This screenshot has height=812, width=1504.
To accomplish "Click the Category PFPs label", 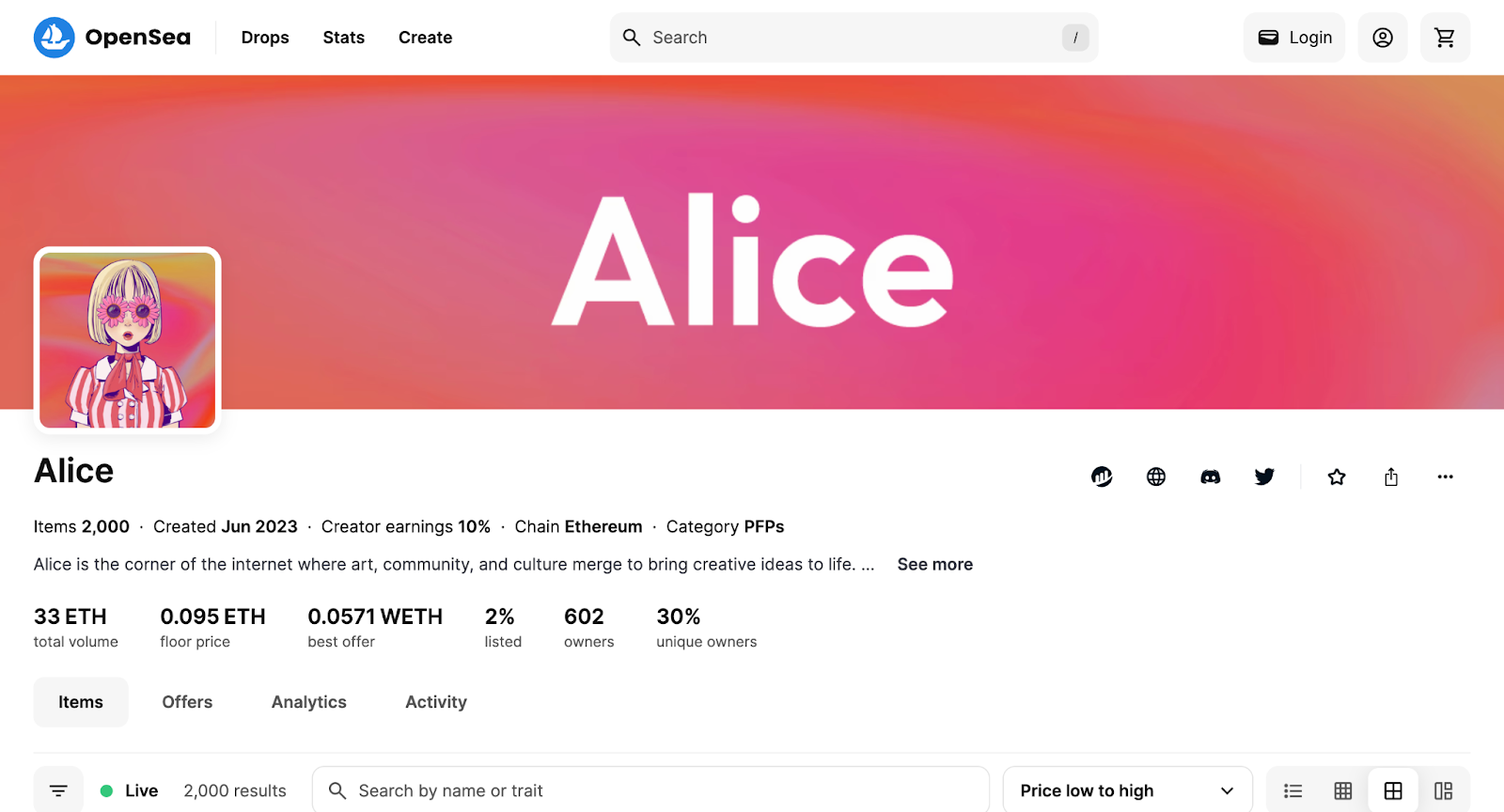I will (725, 526).
